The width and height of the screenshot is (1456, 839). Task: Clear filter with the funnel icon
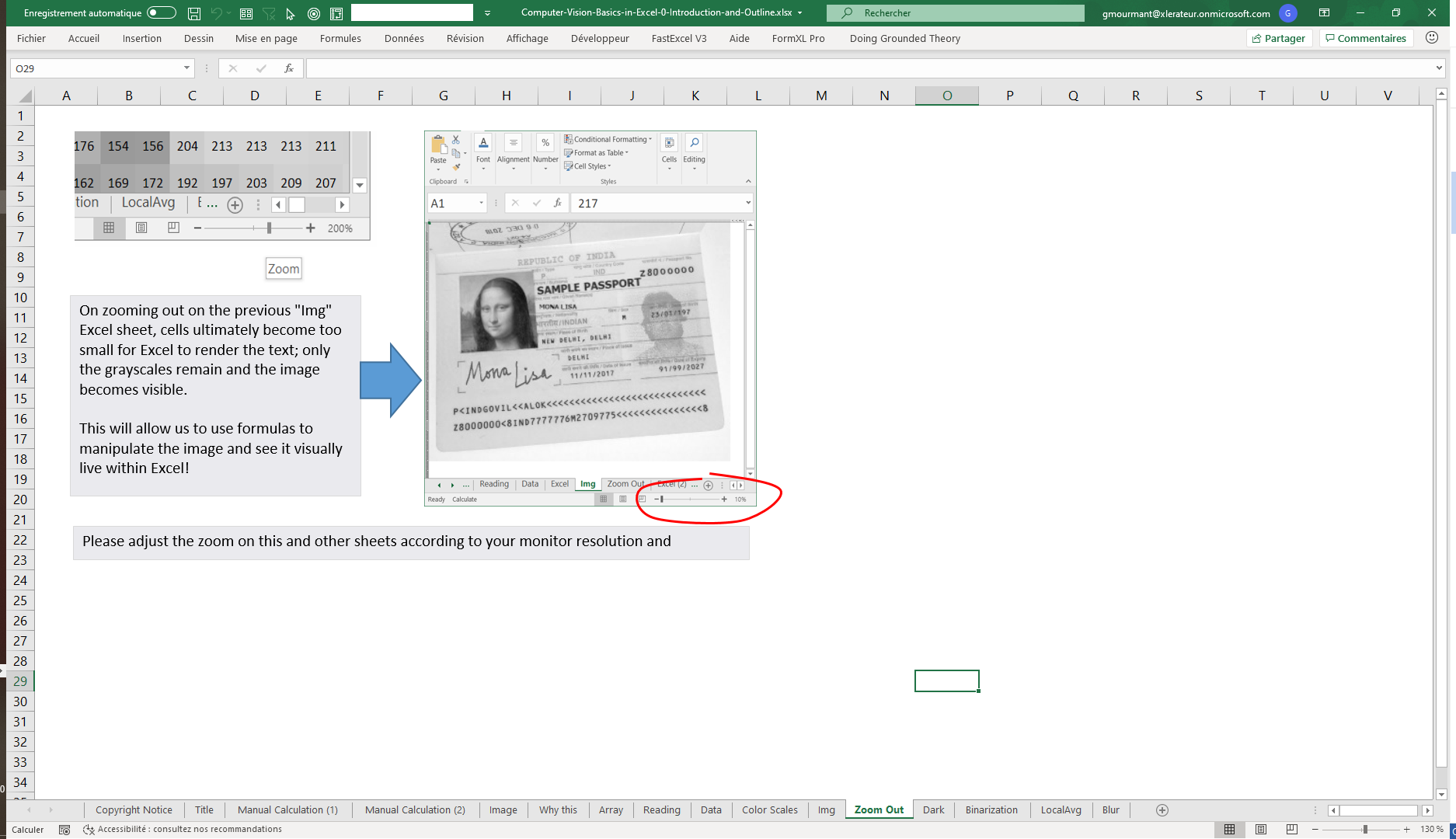click(x=269, y=13)
